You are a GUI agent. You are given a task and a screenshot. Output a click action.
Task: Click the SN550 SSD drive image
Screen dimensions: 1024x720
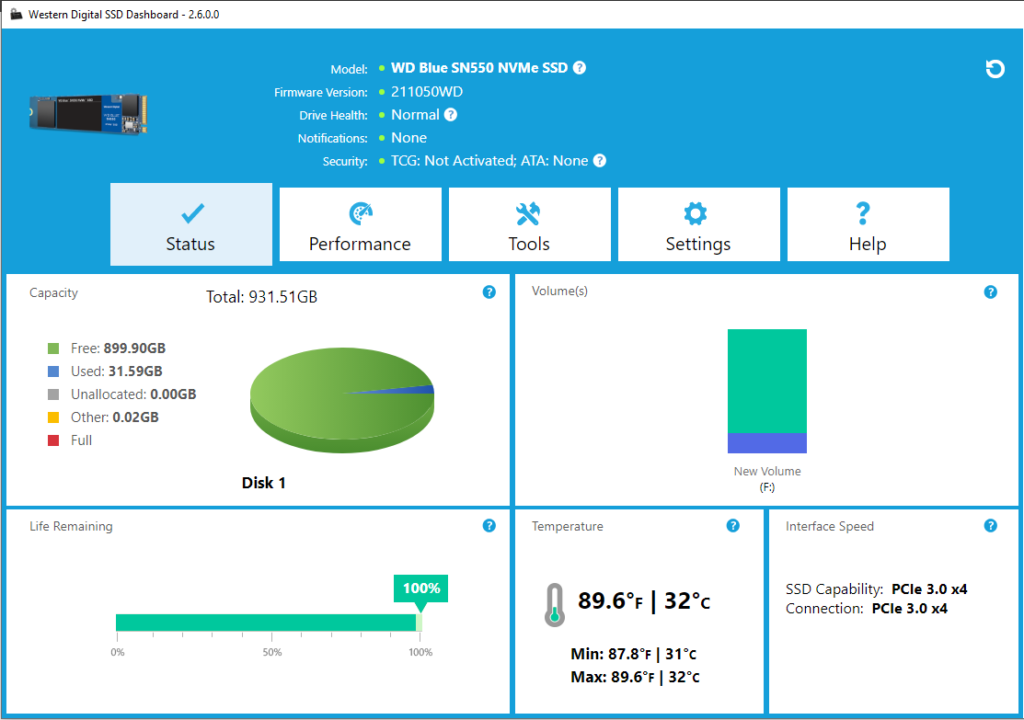coord(88,114)
